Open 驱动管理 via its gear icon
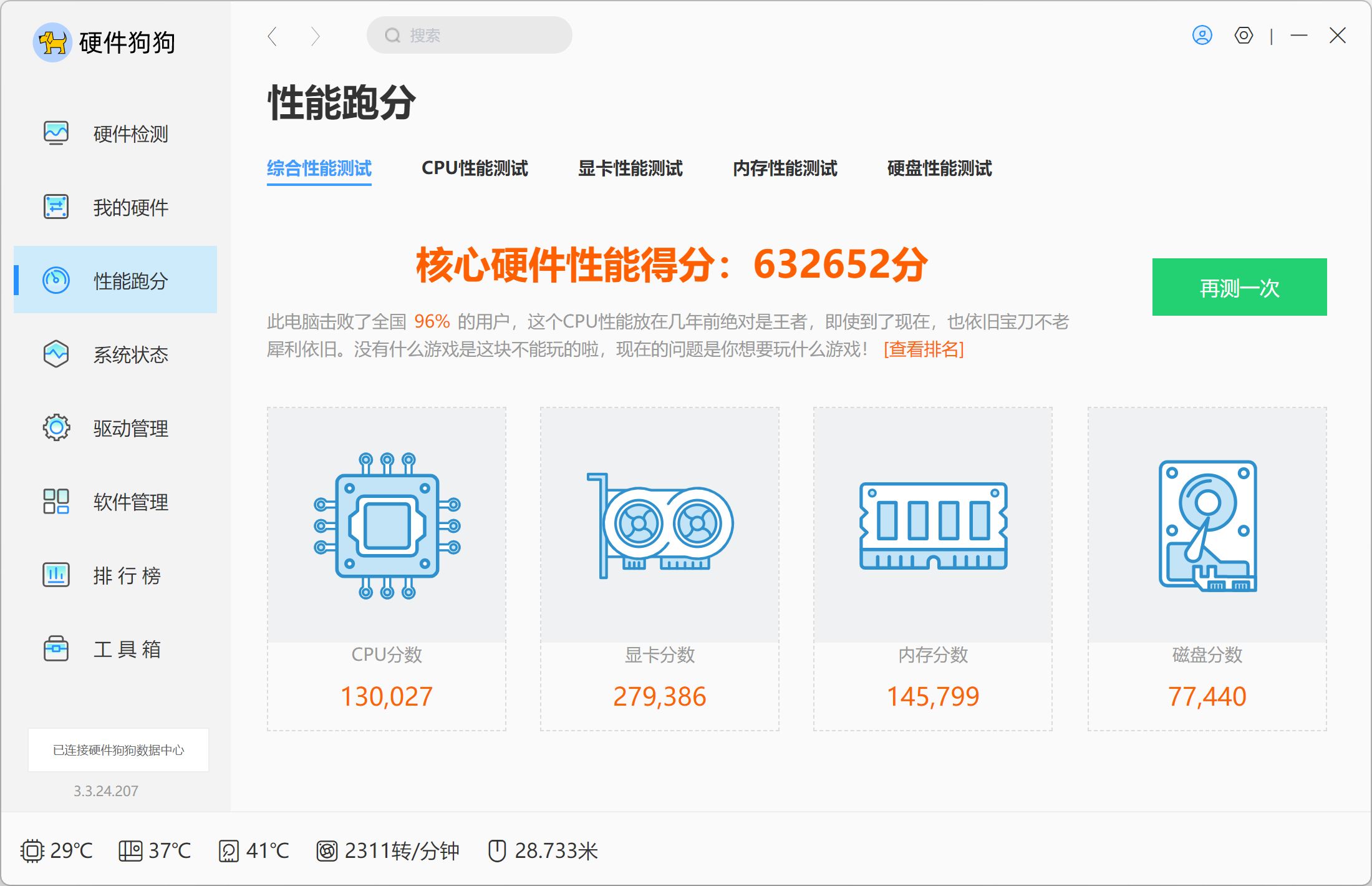The height and width of the screenshot is (886, 1372). coord(56,427)
